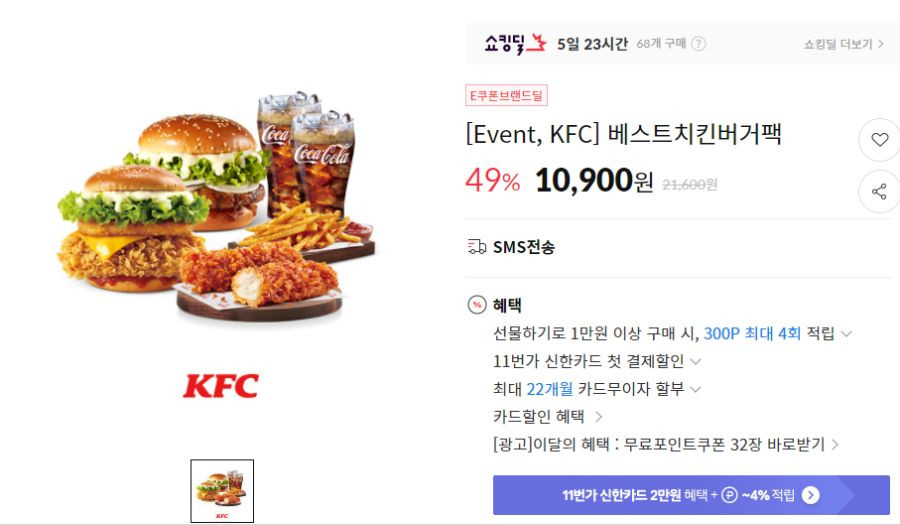This screenshot has height=525, width=900.
Task: Add product to wishlist with heart icon
Action: 879,139
